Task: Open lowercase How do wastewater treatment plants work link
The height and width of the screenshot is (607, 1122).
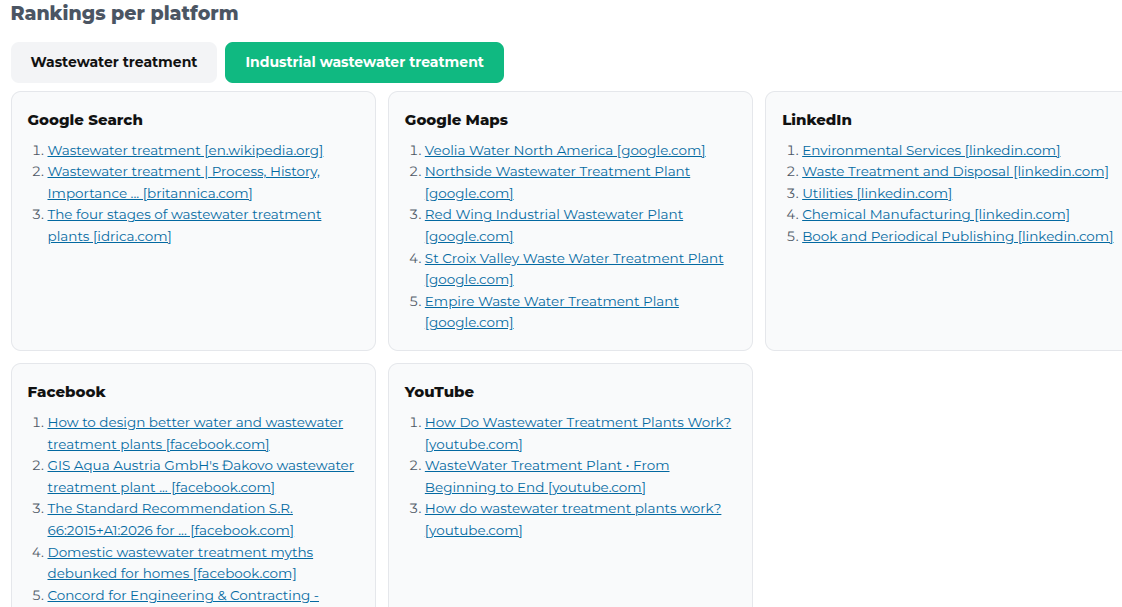Action: (573, 519)
